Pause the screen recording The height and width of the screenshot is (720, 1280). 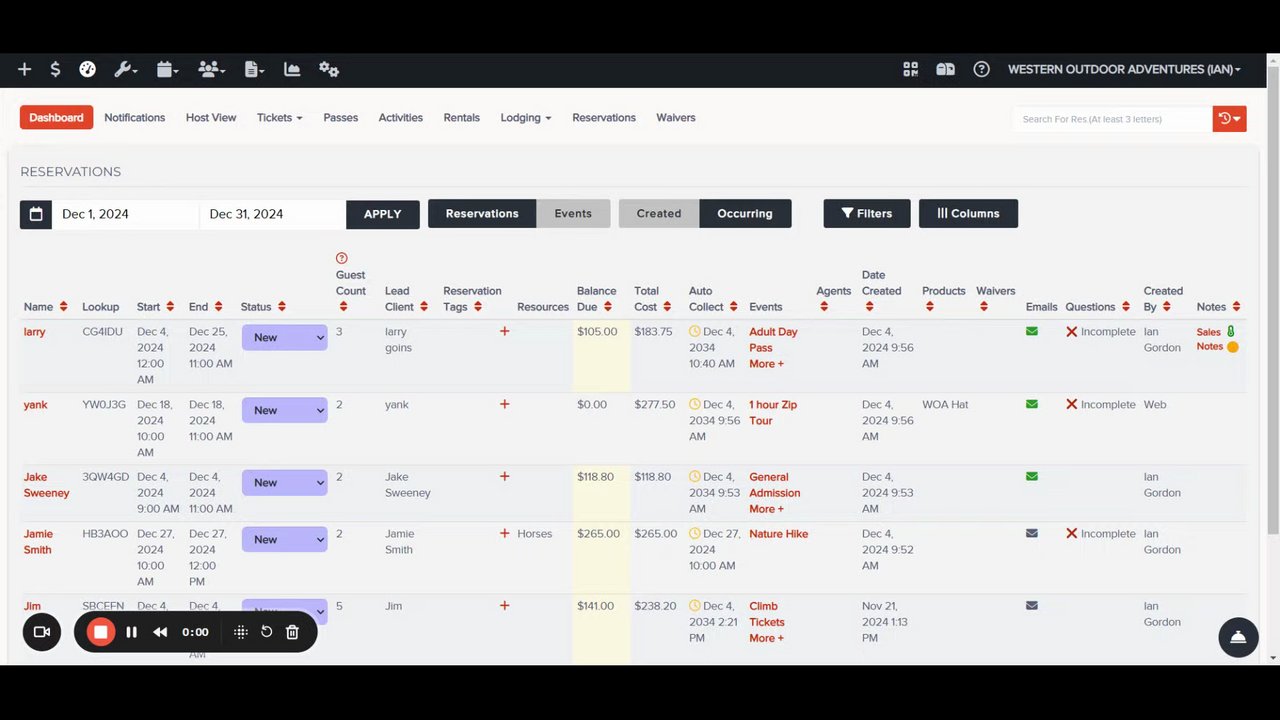point(131,632)
